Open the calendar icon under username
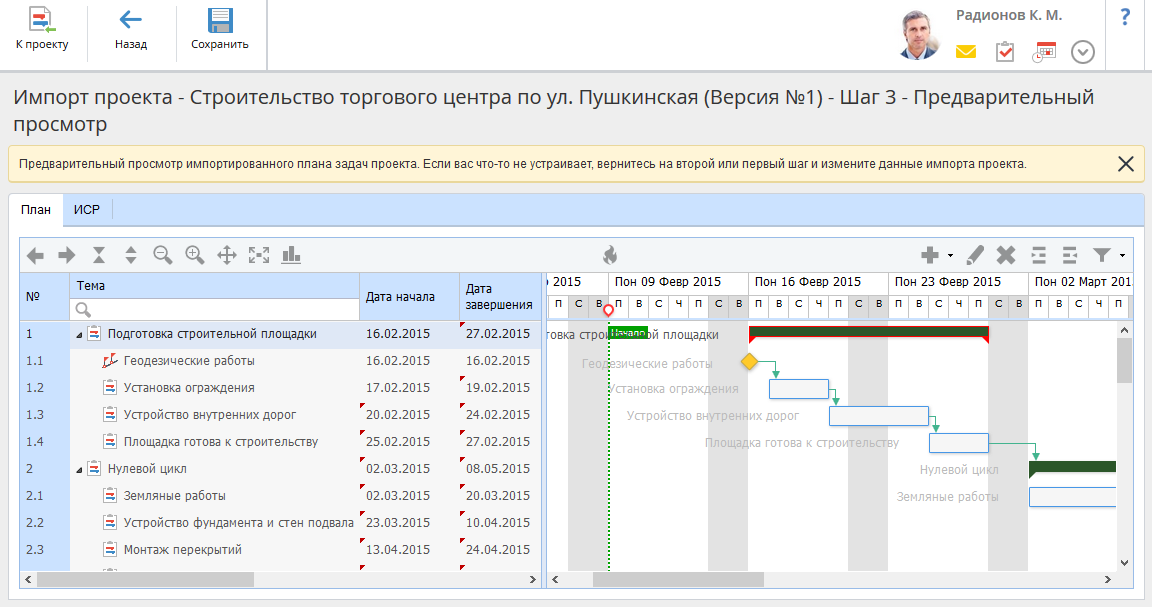Screen dimensions: 1152x607 pos(1044,52)
